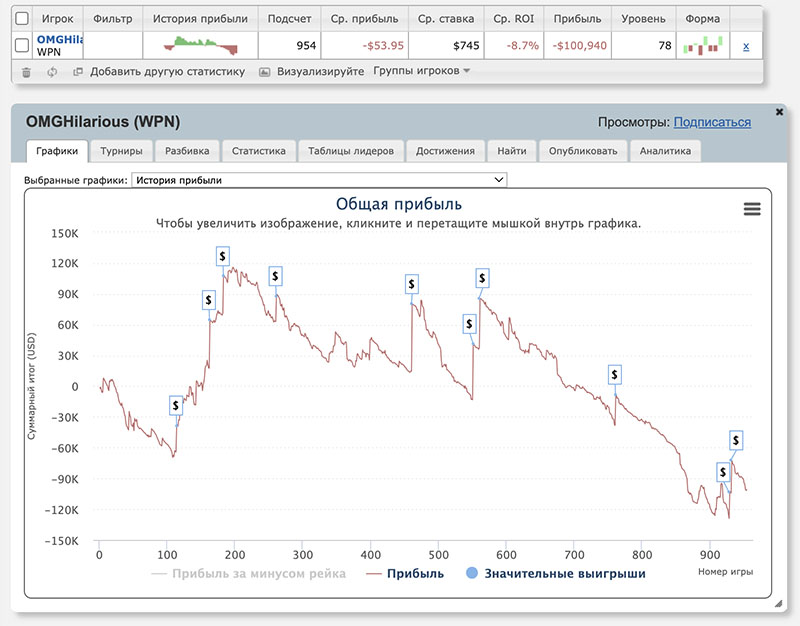Click the Форма mini bar chart thumbnail
The image size is (800, 626).
(703, 46)
